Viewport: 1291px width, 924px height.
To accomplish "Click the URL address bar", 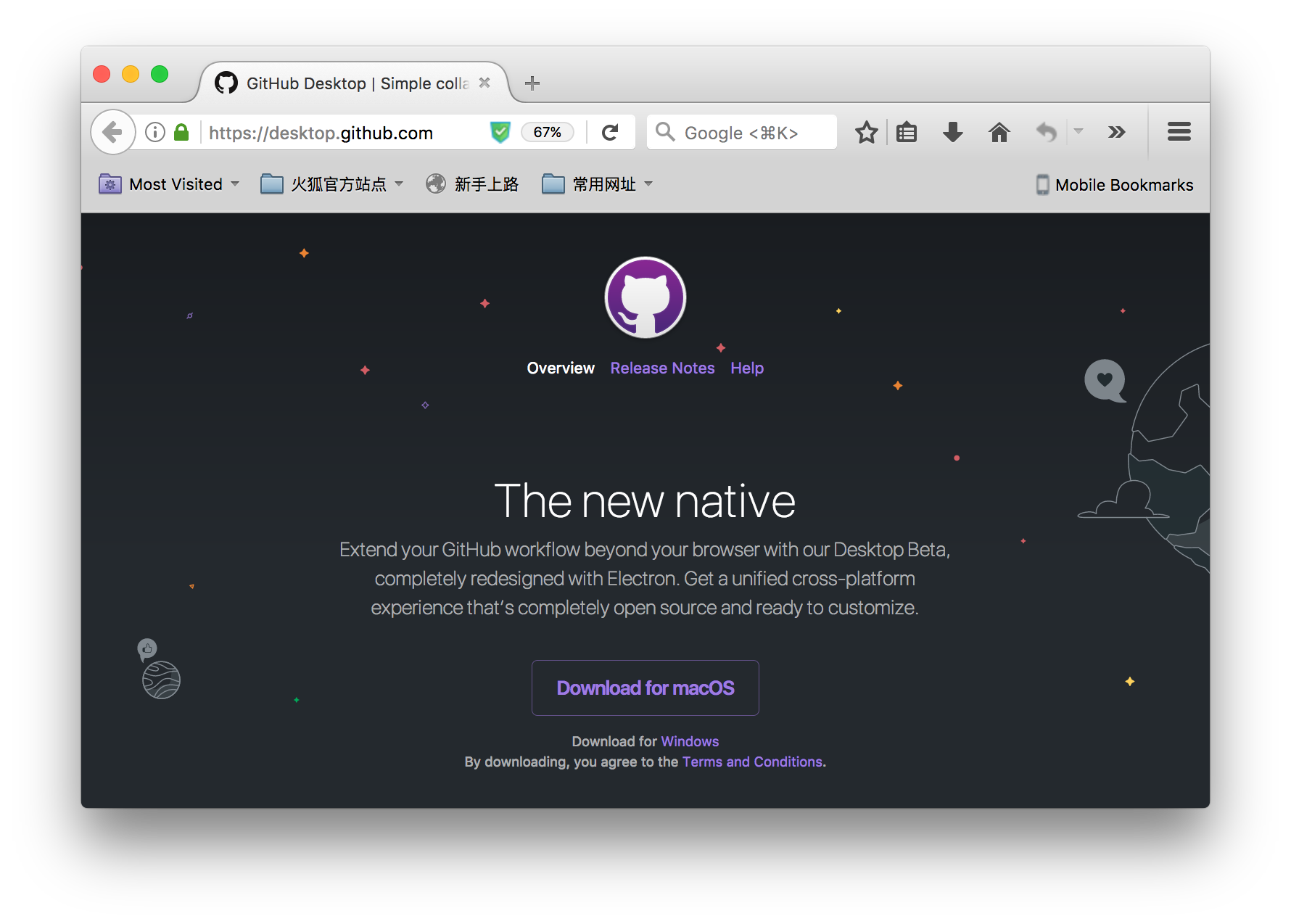I will (345, 133).
